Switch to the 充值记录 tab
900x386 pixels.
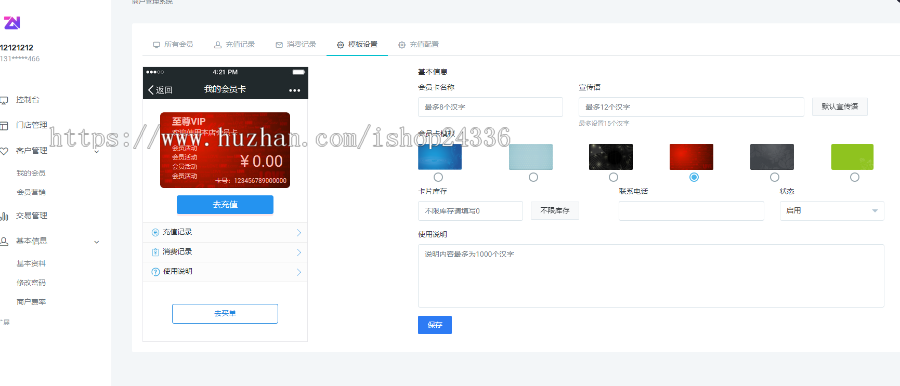tap(234, 44)
